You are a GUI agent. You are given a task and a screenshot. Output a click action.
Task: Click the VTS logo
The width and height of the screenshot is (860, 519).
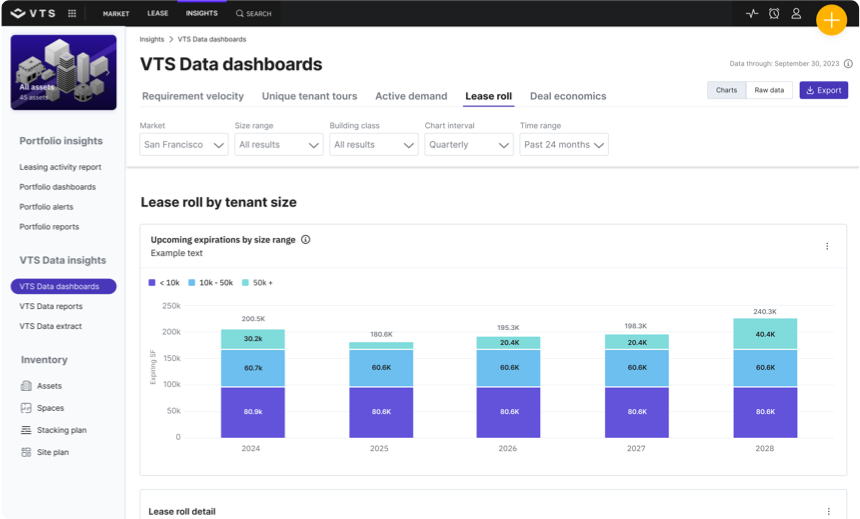click(34, 14)
